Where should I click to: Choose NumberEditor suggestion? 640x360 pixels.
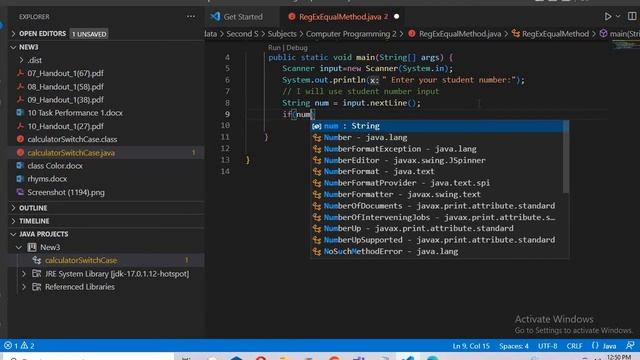point(437,160)
